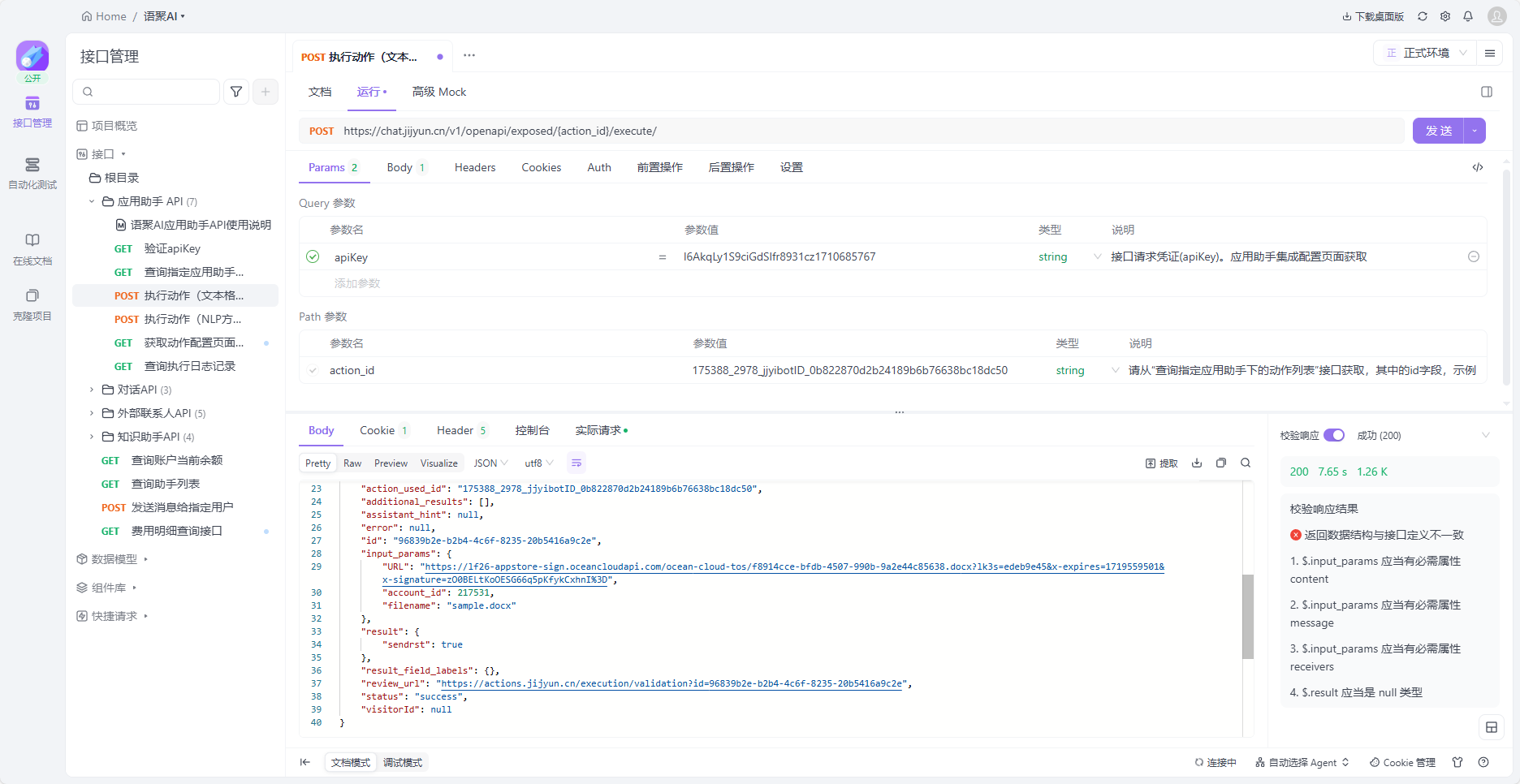Screen dimensions: 1520x784
Task: Click the response body vertical scrollbar
Action: point(1248,615)
